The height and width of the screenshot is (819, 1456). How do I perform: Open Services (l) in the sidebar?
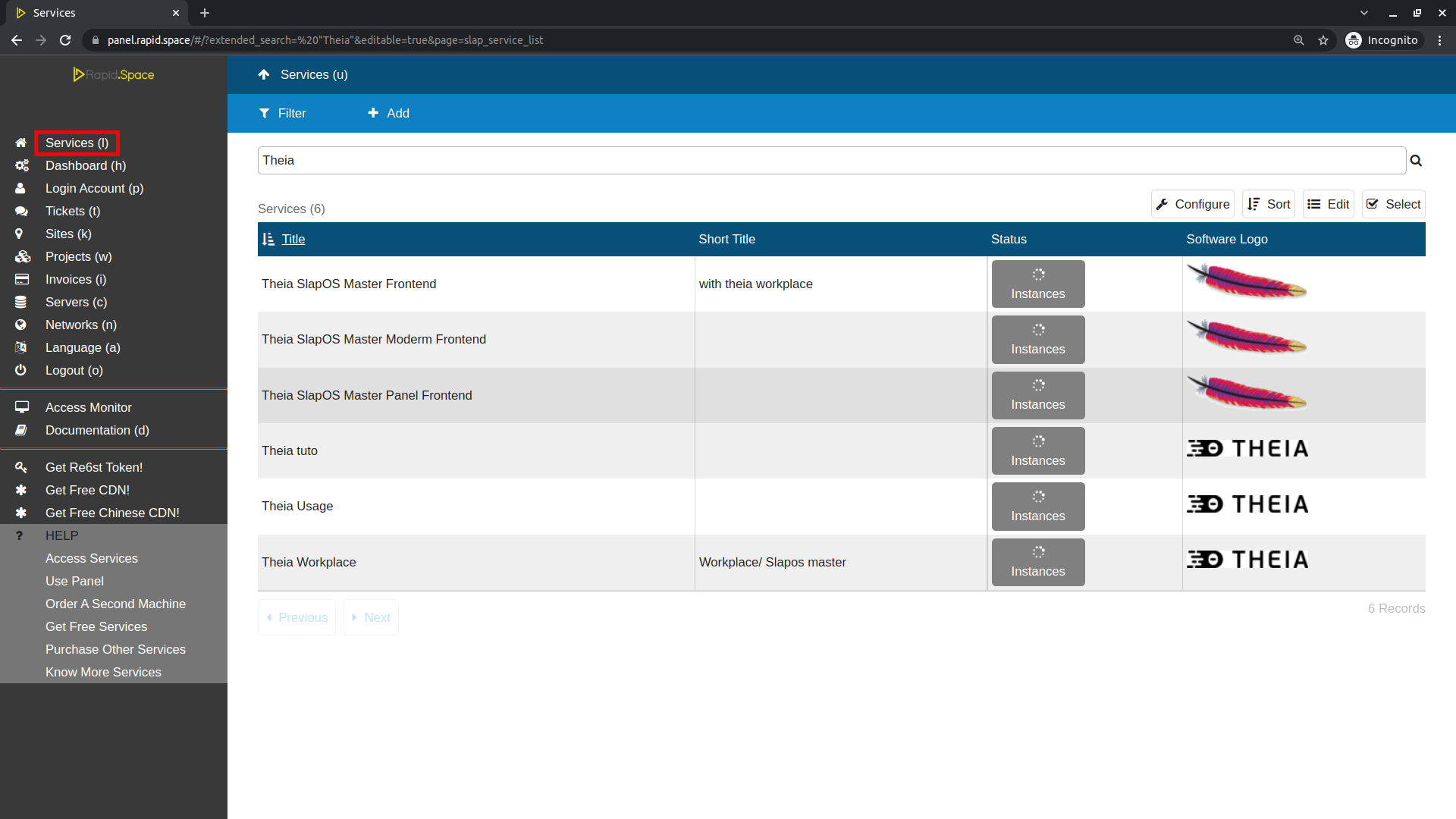77,143
